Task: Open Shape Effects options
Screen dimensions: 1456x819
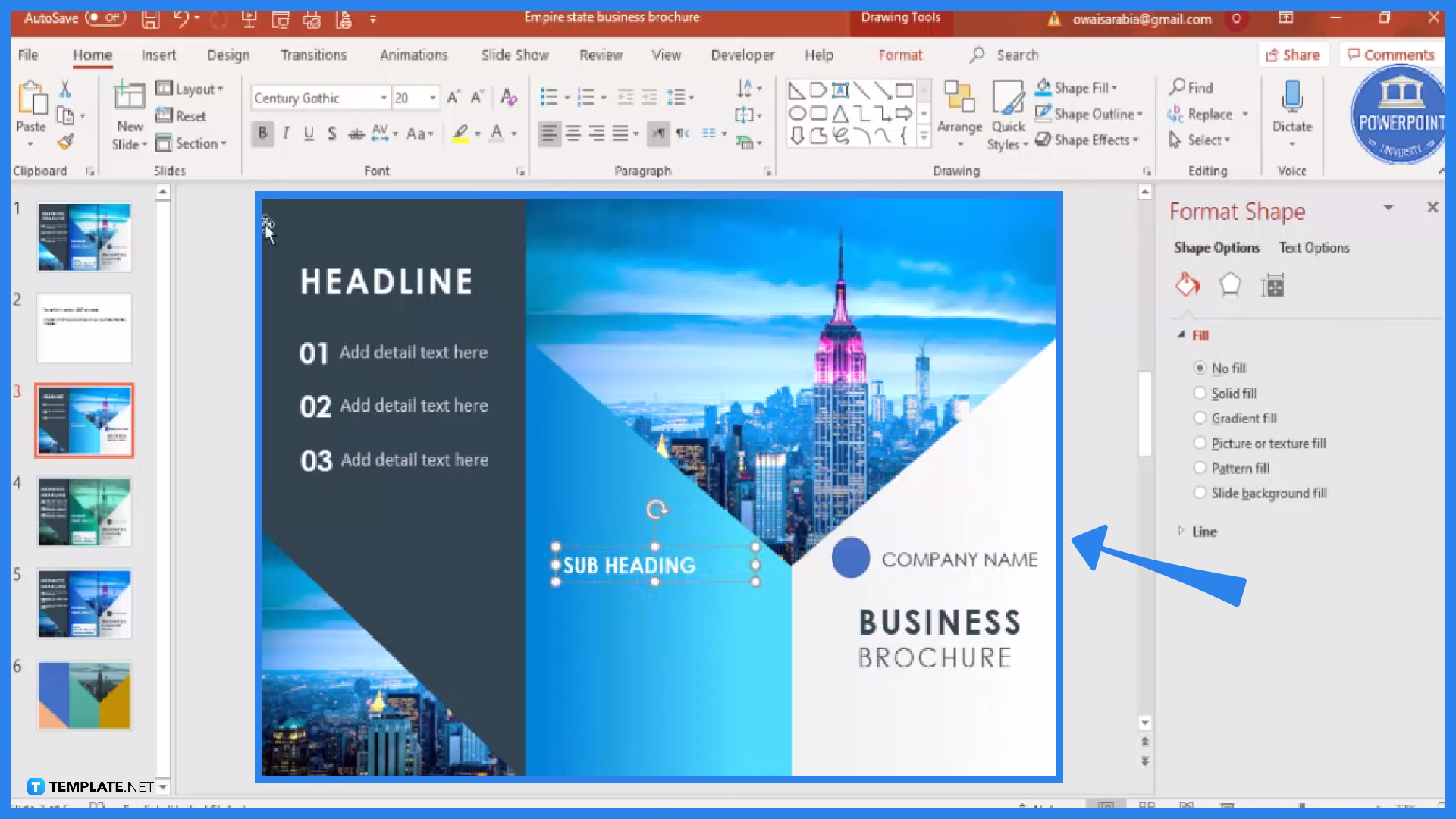Action: point(1087,140)
